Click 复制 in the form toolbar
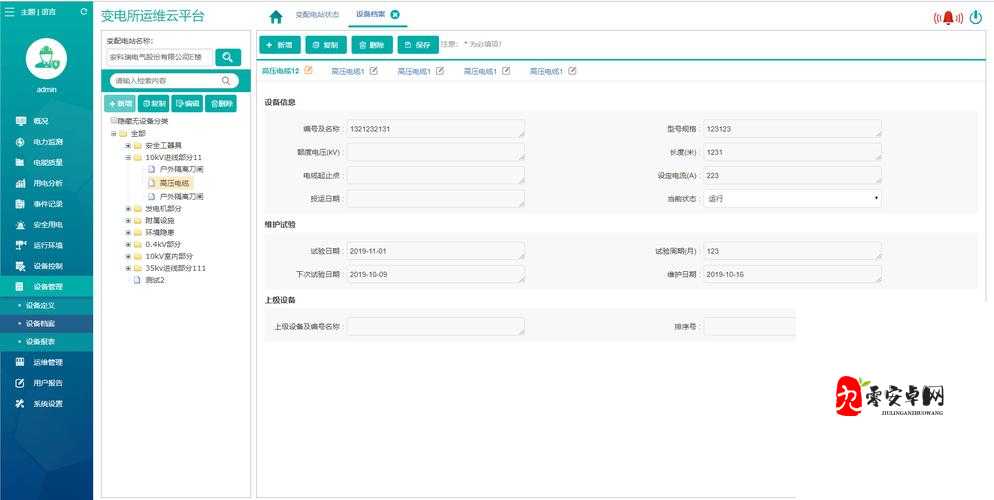This screenshot has width=994, height=500. click(326, 45)
